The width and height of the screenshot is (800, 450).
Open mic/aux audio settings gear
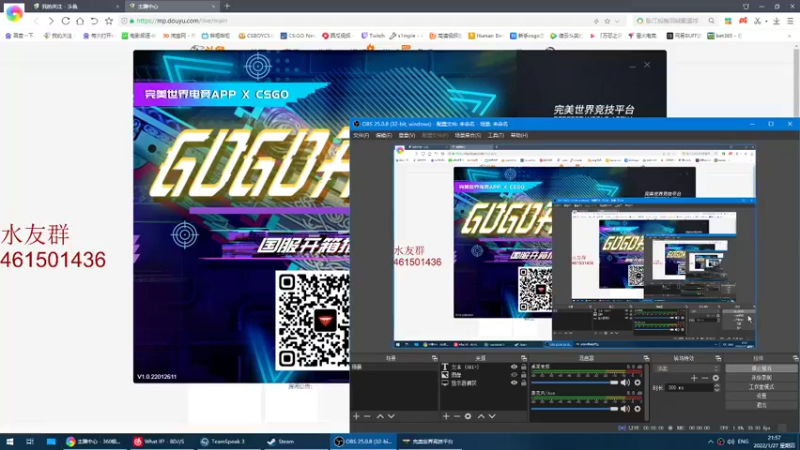pos(637,408)
